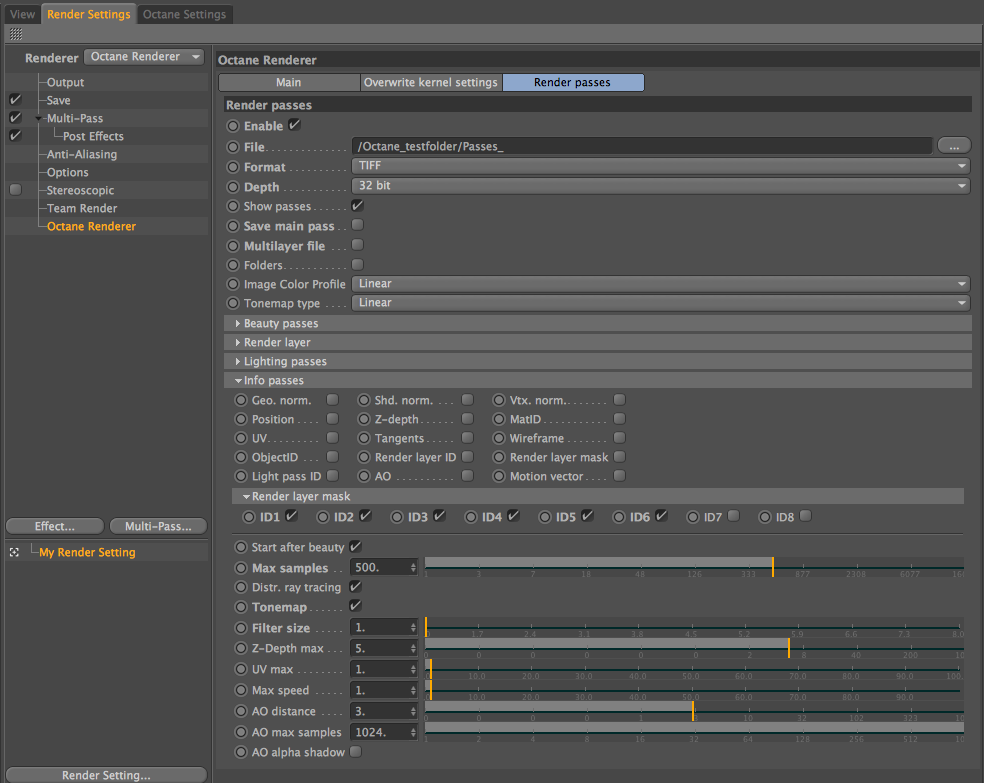The image size is (984, 783).
Task: Enable the Folders checkbox
Action: coord(358,265)
